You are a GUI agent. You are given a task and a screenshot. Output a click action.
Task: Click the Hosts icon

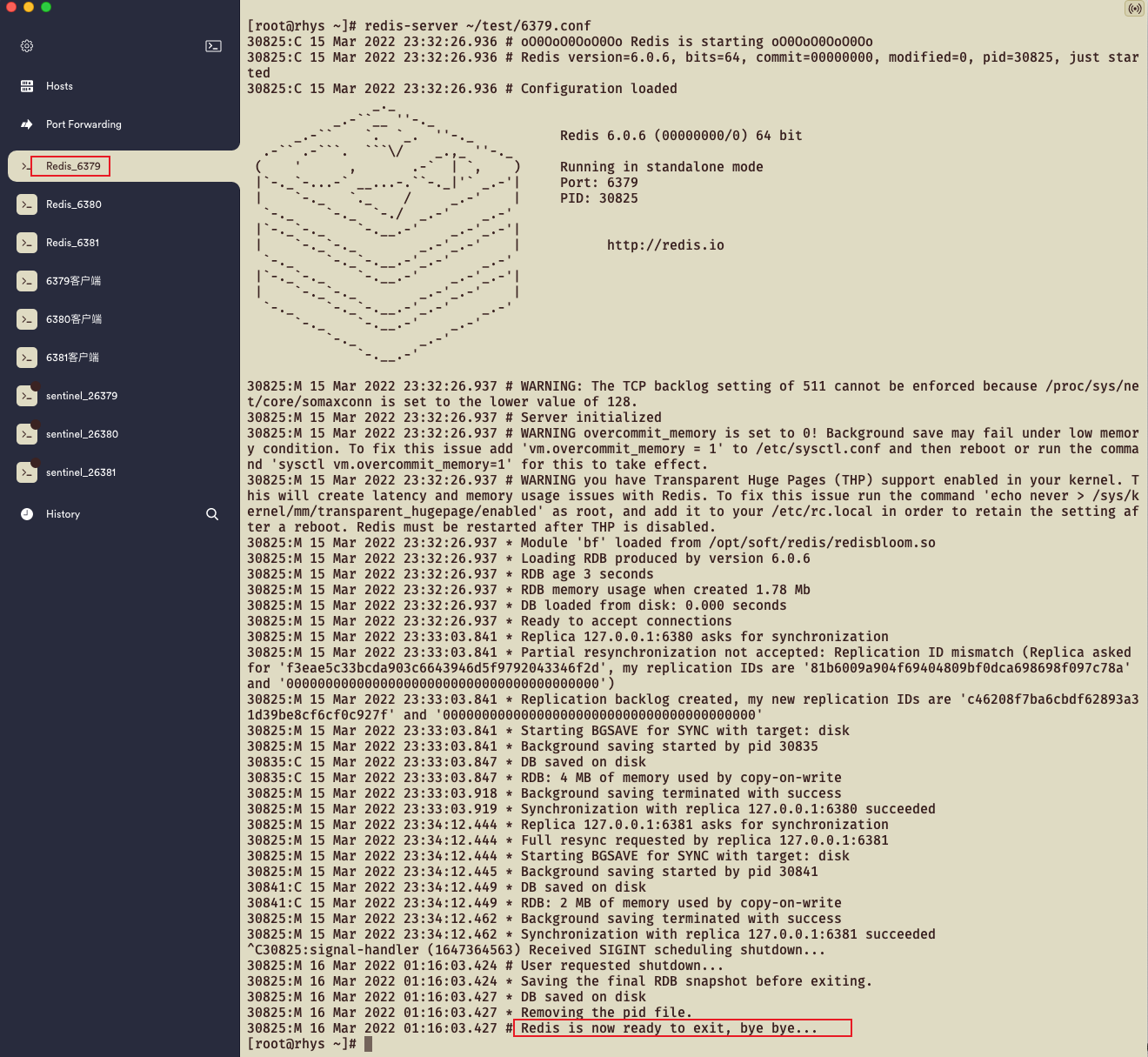tap(27, 86)
